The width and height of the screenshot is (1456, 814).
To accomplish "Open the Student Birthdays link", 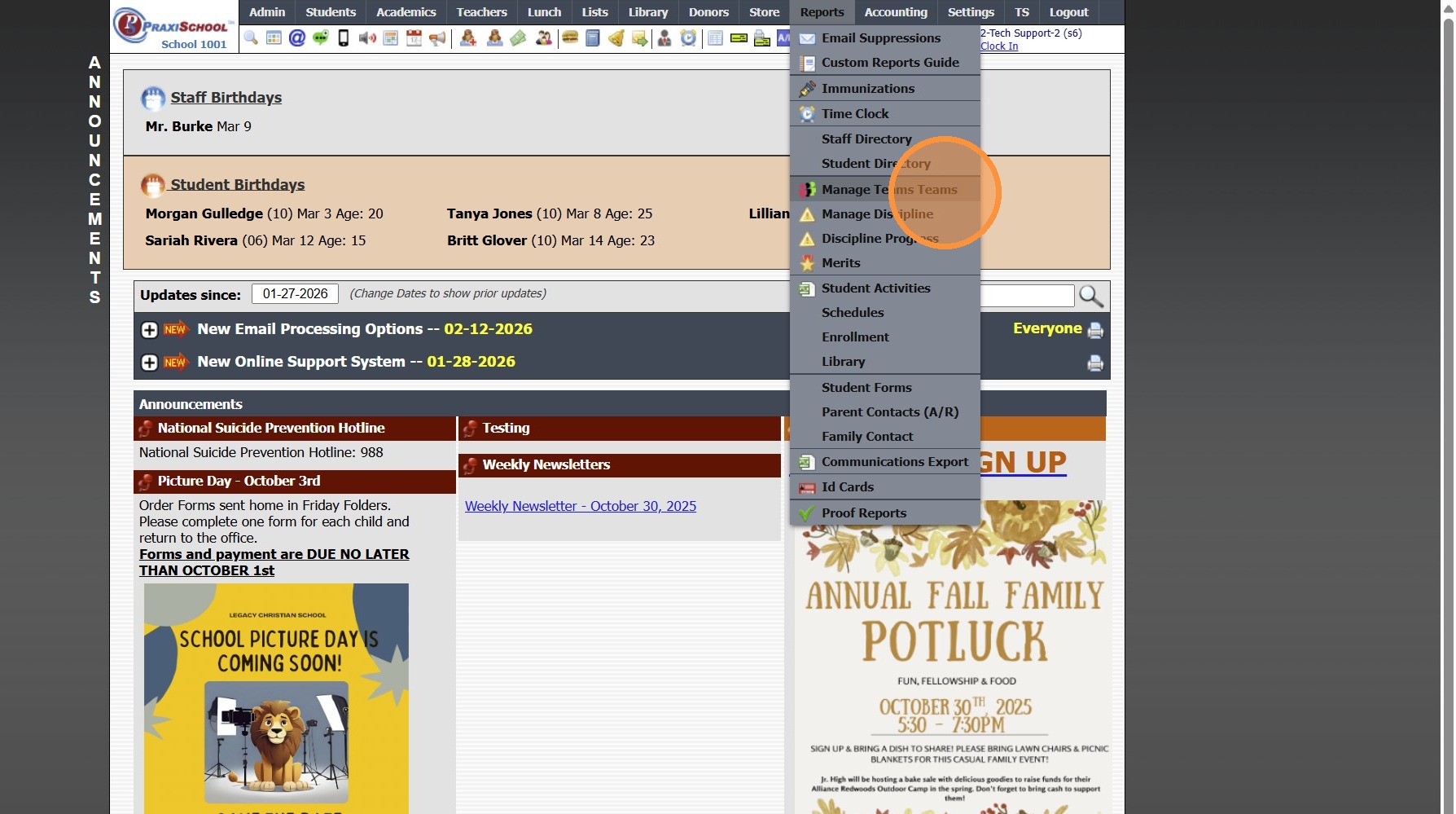I will click(x=237, y=185).
